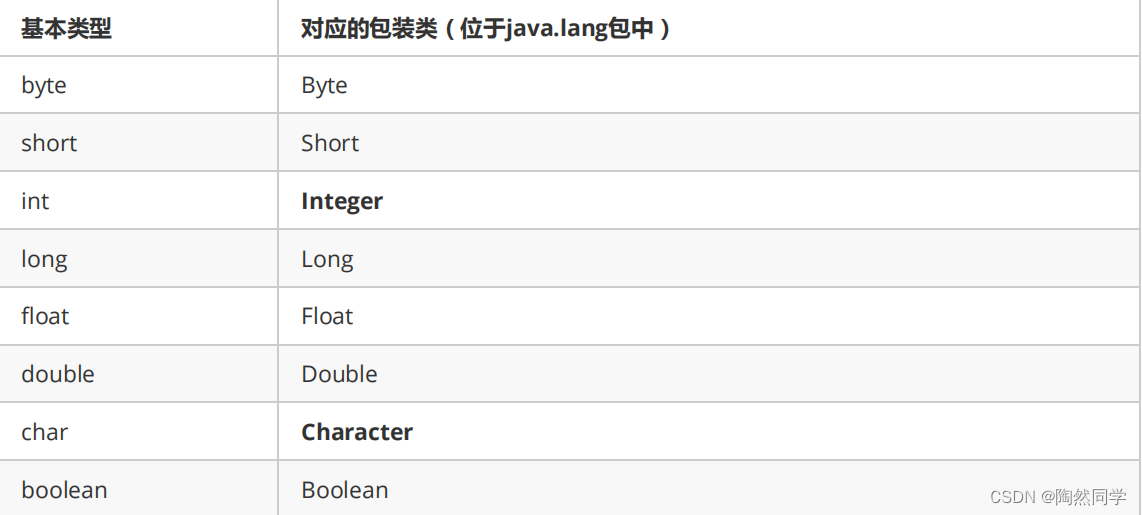Click the 基本类型 column header
Image resolution: width=1142 pixels, height=515 pixels.
coord(66,28)
